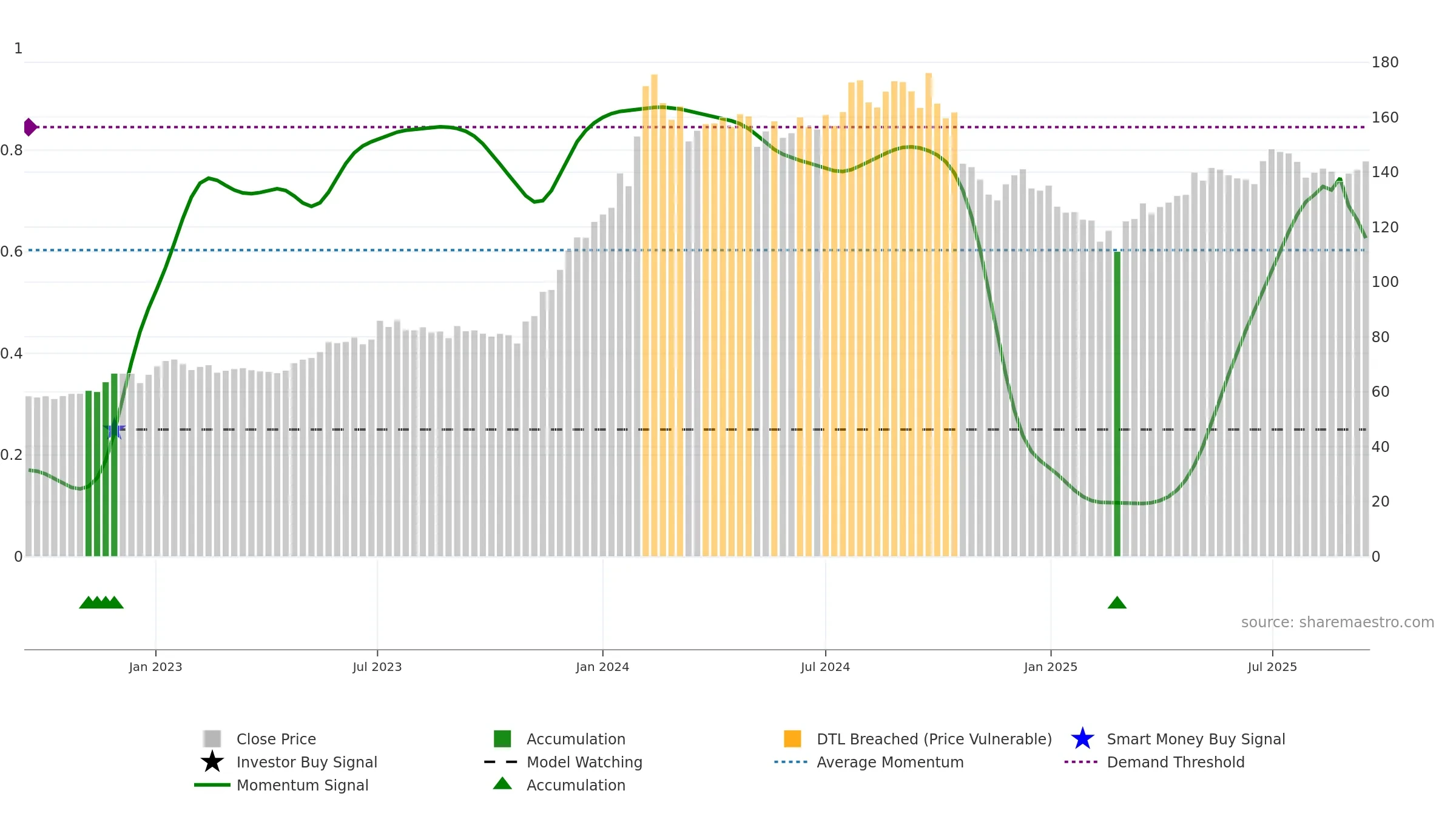Click the Jan 2024 axis tick label

pos(602,667)
